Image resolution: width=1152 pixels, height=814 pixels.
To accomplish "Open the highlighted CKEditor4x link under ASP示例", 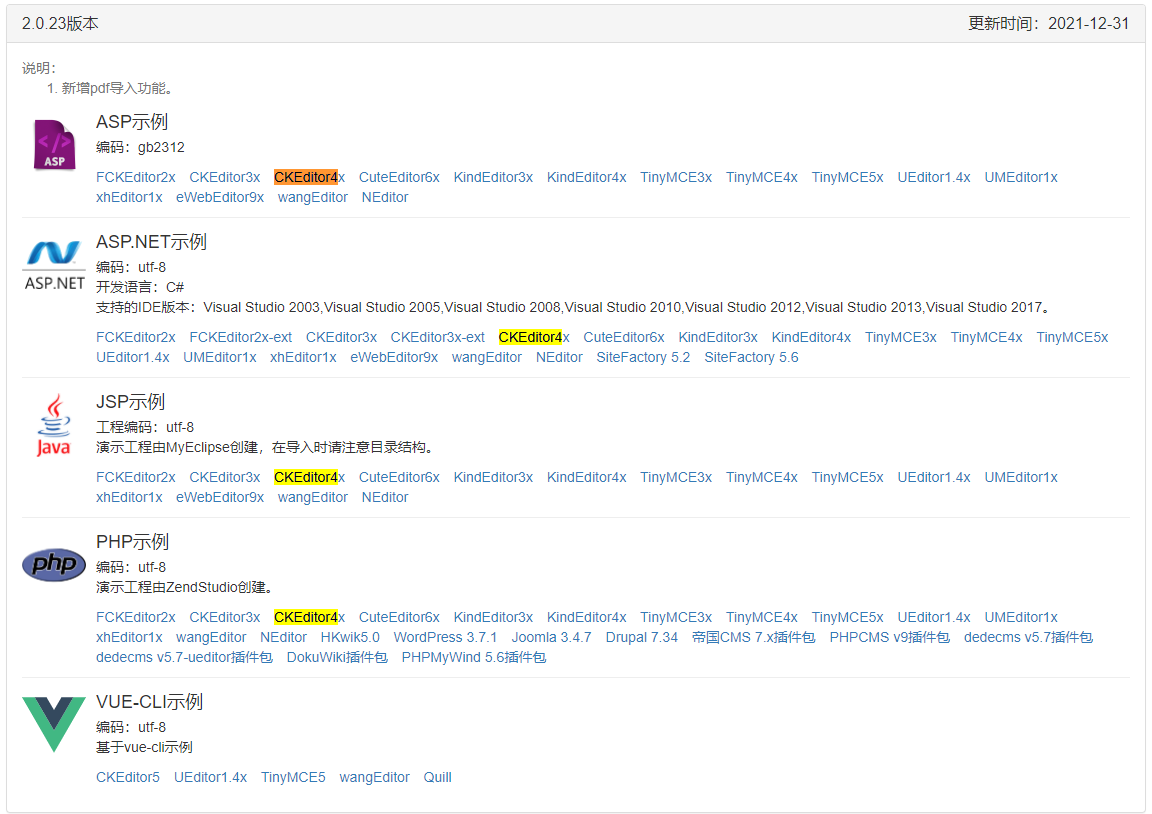I will click(x=307, y=177).
